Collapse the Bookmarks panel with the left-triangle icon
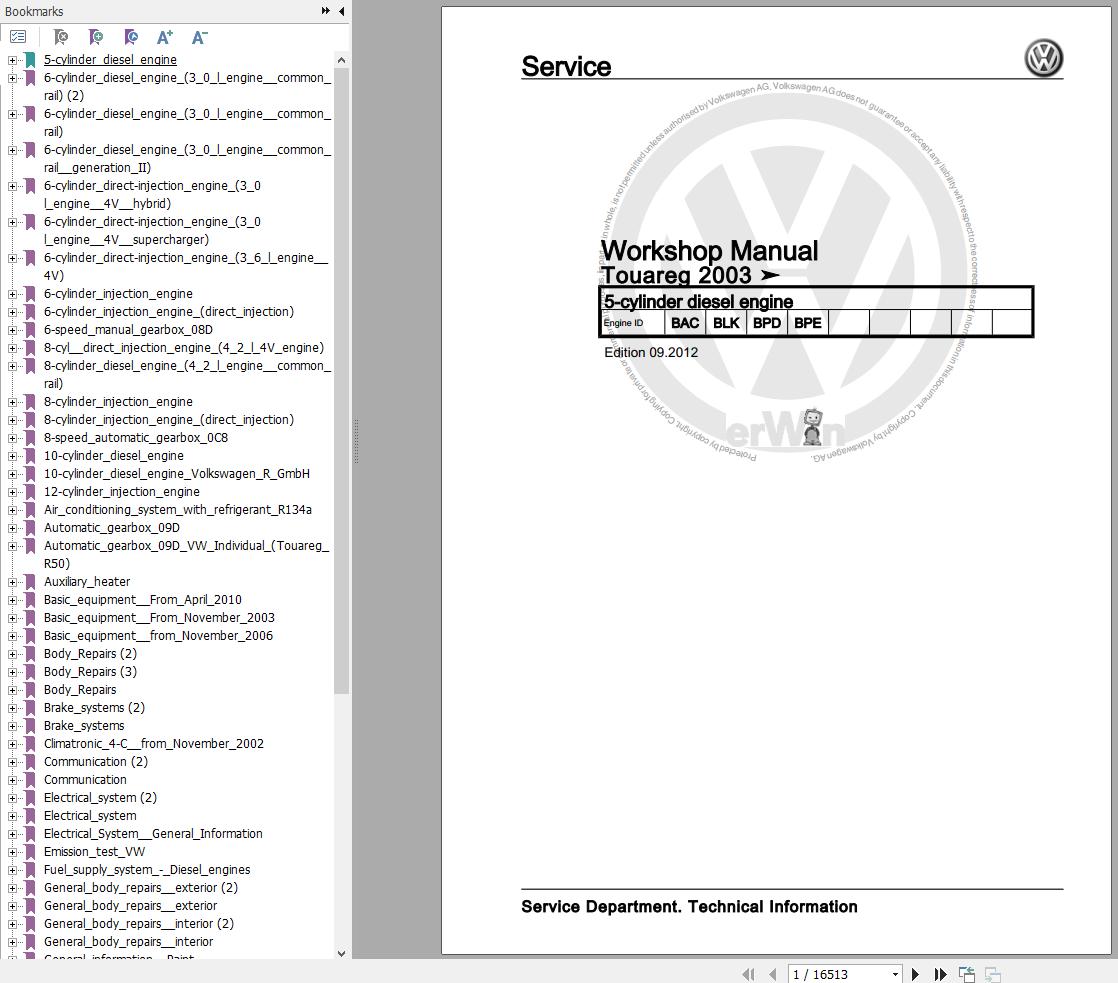The width and height of the screenshot is (1118, 983). point(342,11)
